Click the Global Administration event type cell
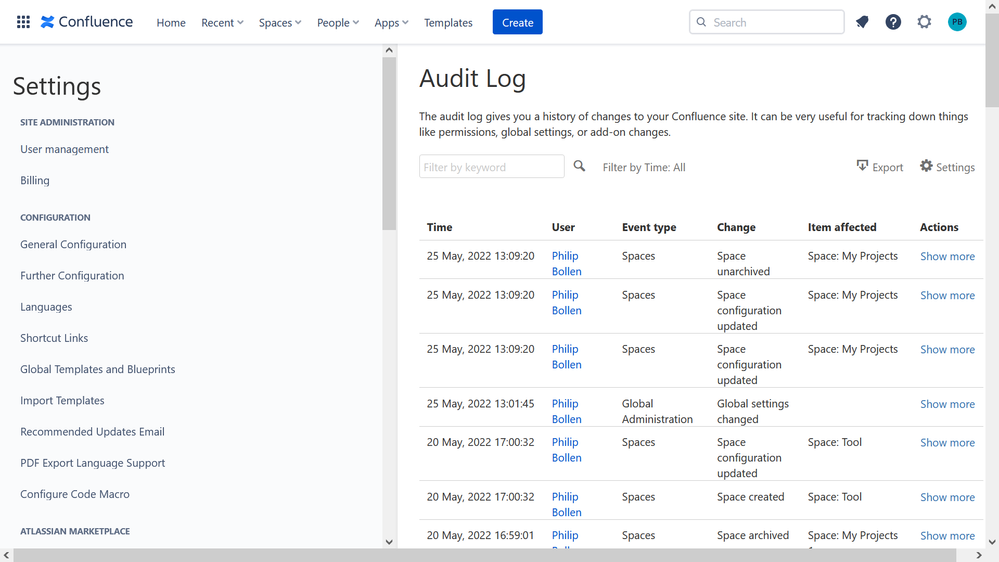 pyautogui.click(x=657, y=411)
